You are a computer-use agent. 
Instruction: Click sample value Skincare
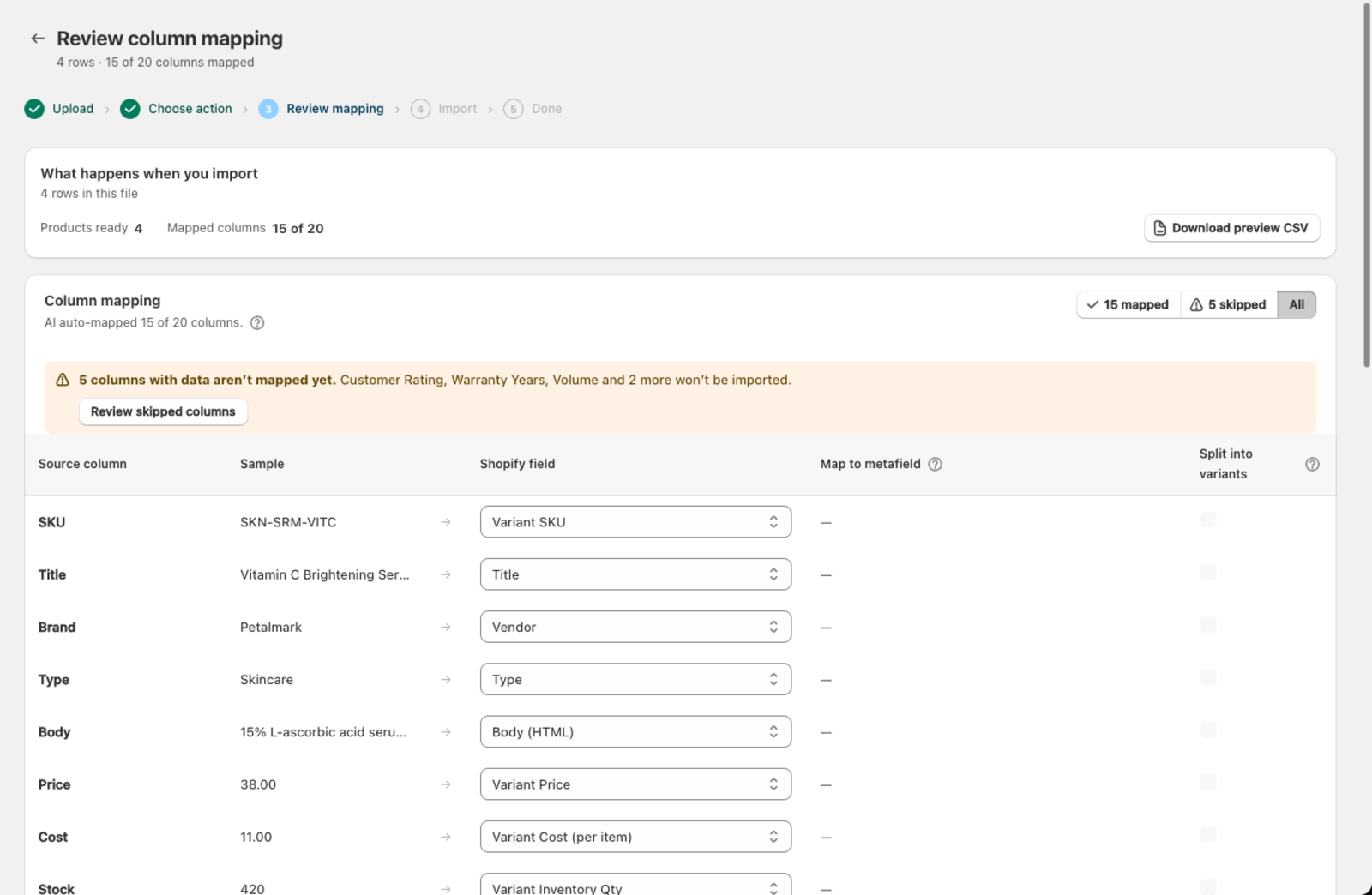click(267, 679)
